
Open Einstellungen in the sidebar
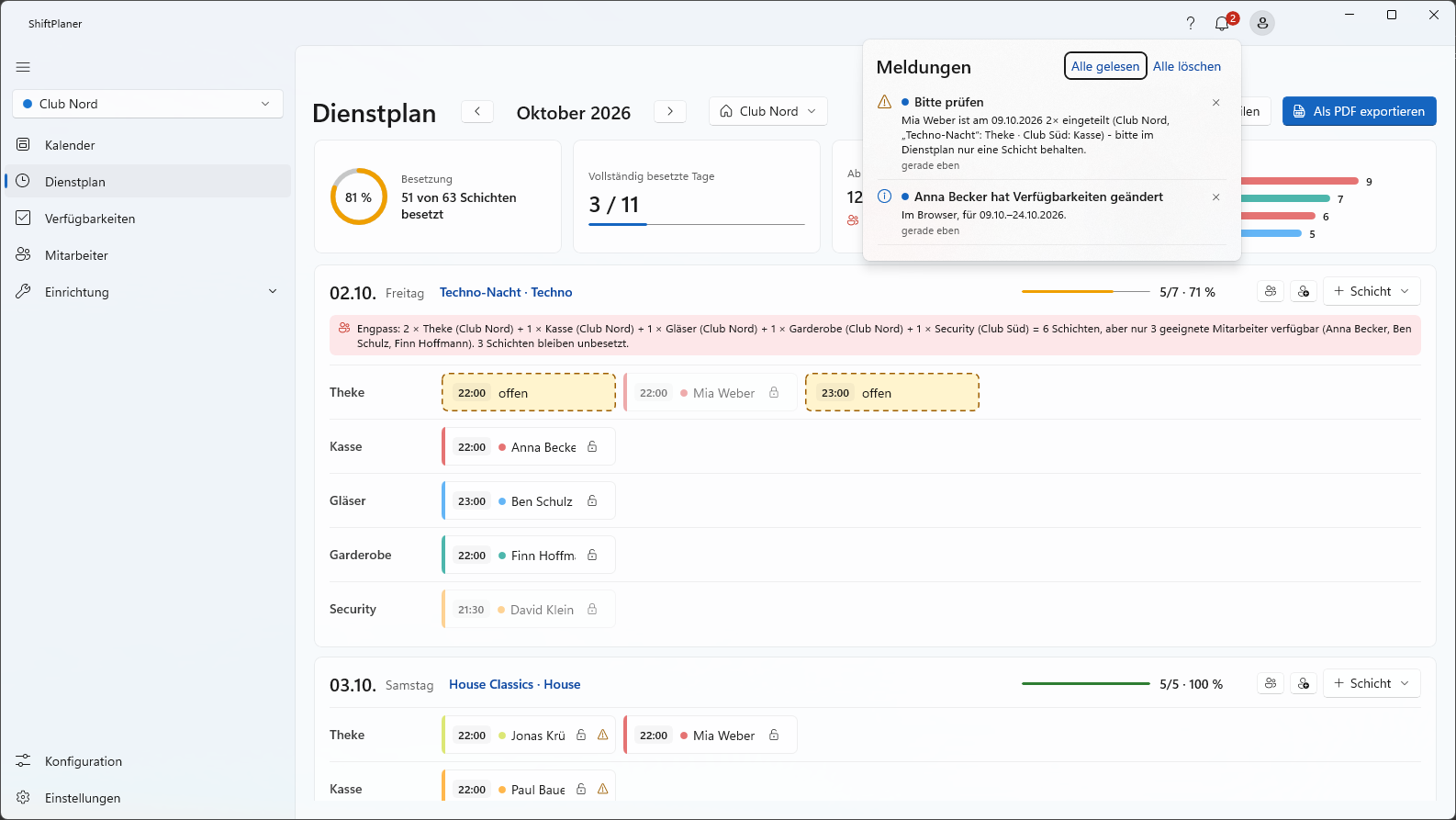tap(148, 798)
